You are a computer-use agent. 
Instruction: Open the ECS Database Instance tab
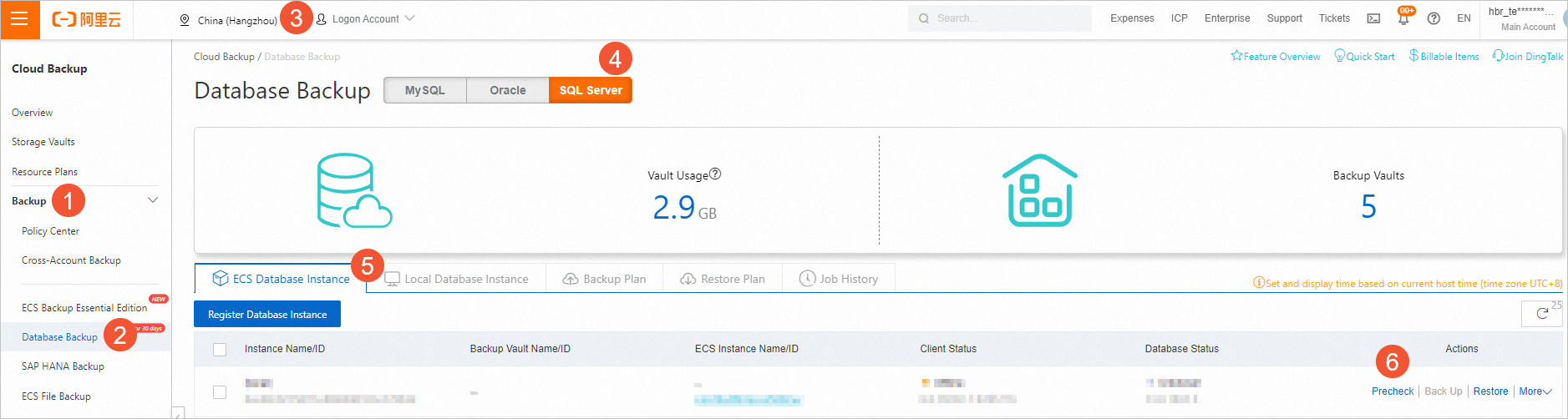281,279
